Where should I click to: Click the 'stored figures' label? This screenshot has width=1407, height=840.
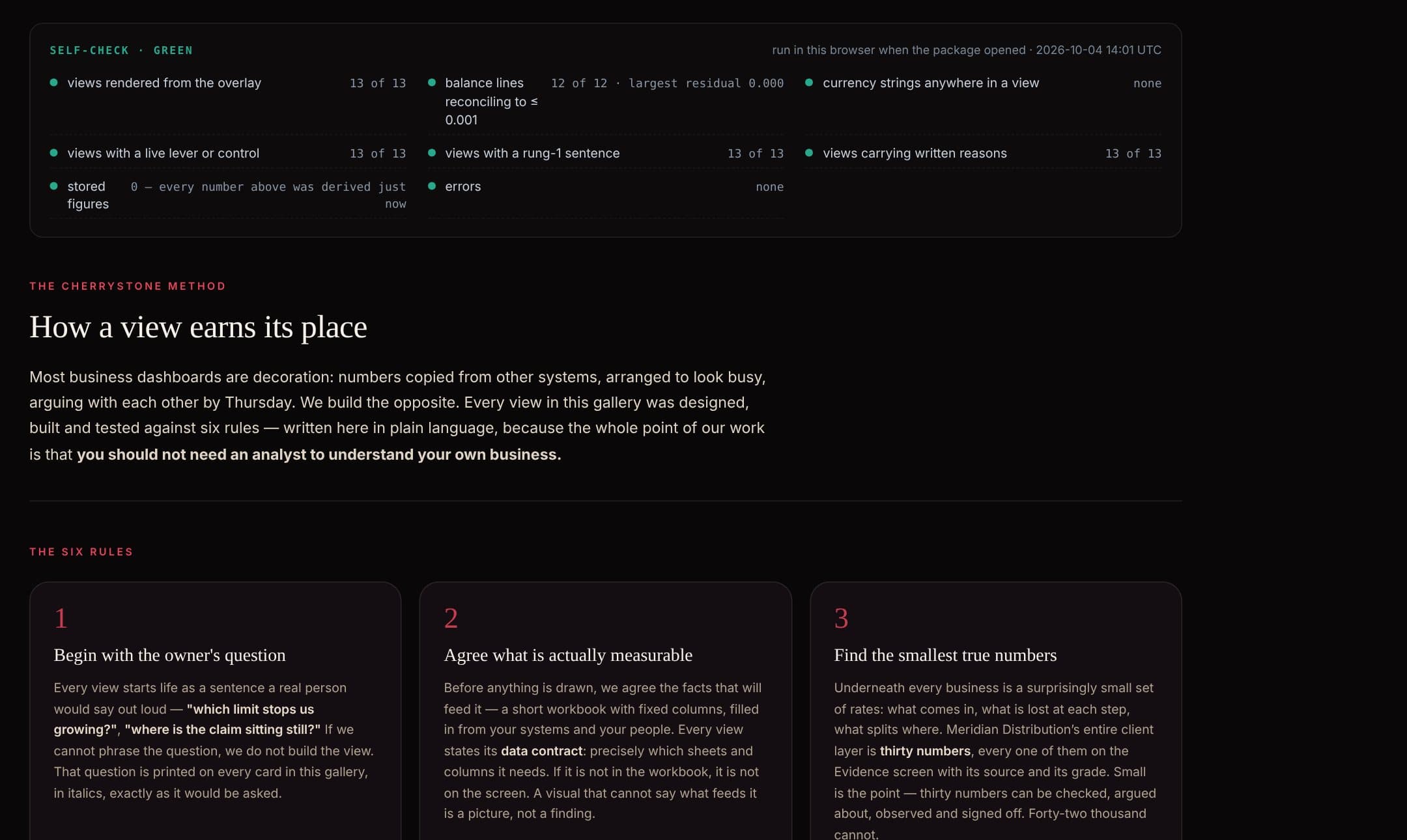[x=88, y=195]
